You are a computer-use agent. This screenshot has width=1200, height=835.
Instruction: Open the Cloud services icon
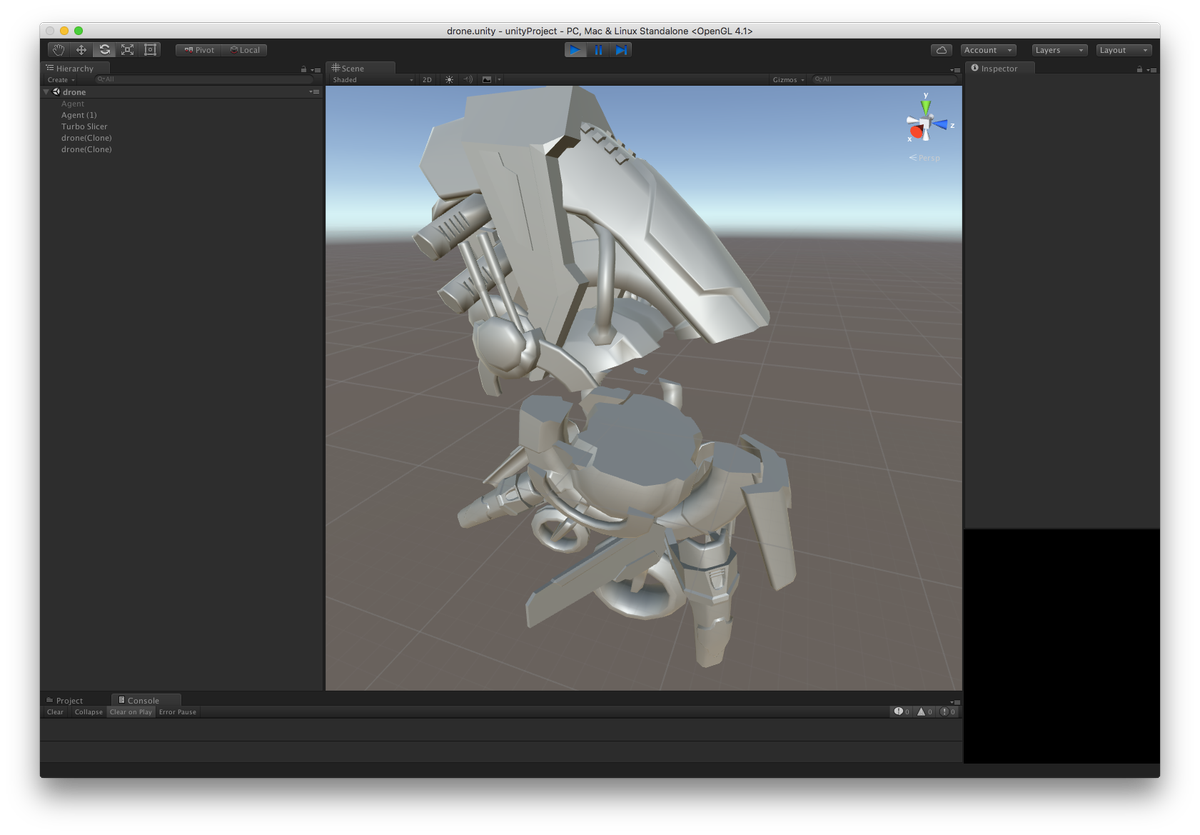click(x=941, y=50)
